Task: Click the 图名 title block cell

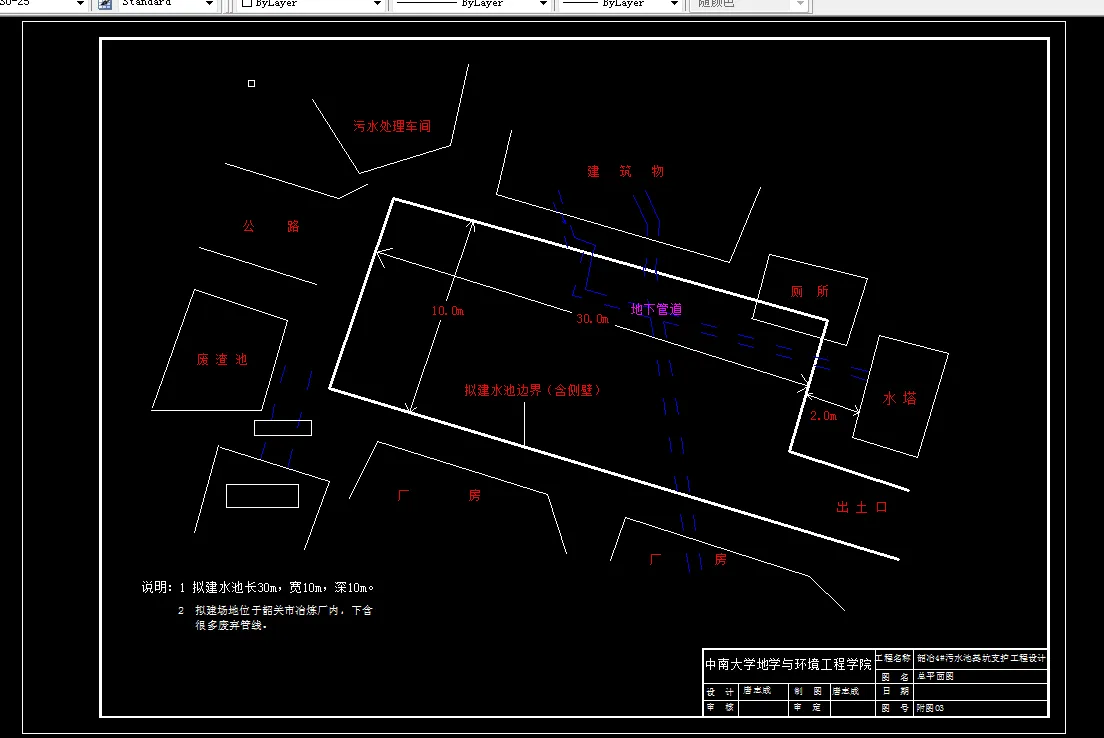Action: 895,677
